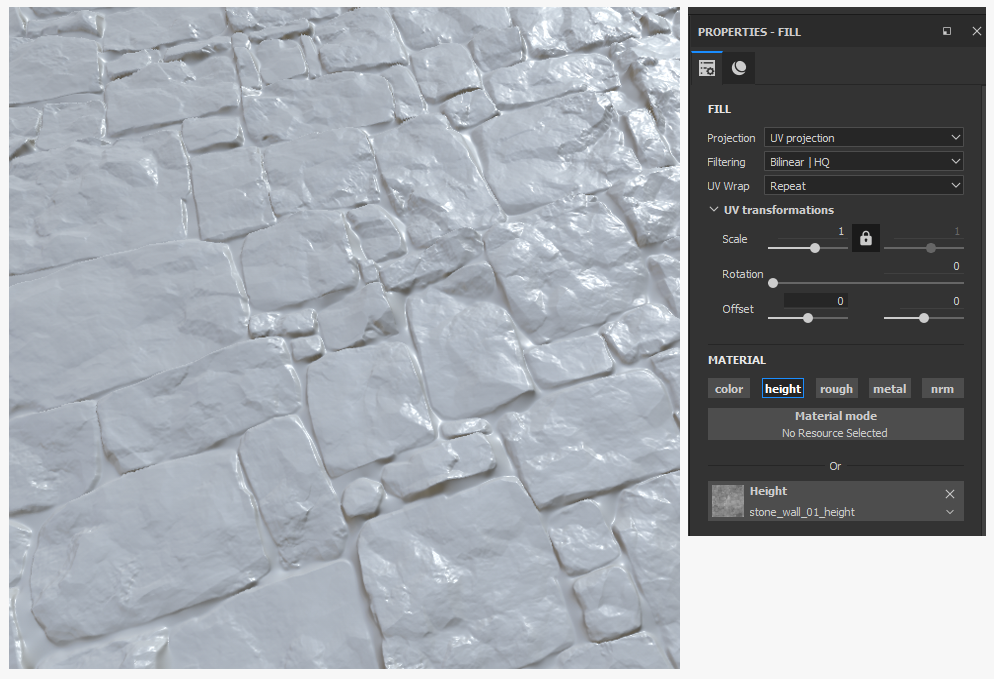994x679 pixels.
Task: Switch to the material sphere tab icon
Action: (739, 68)
